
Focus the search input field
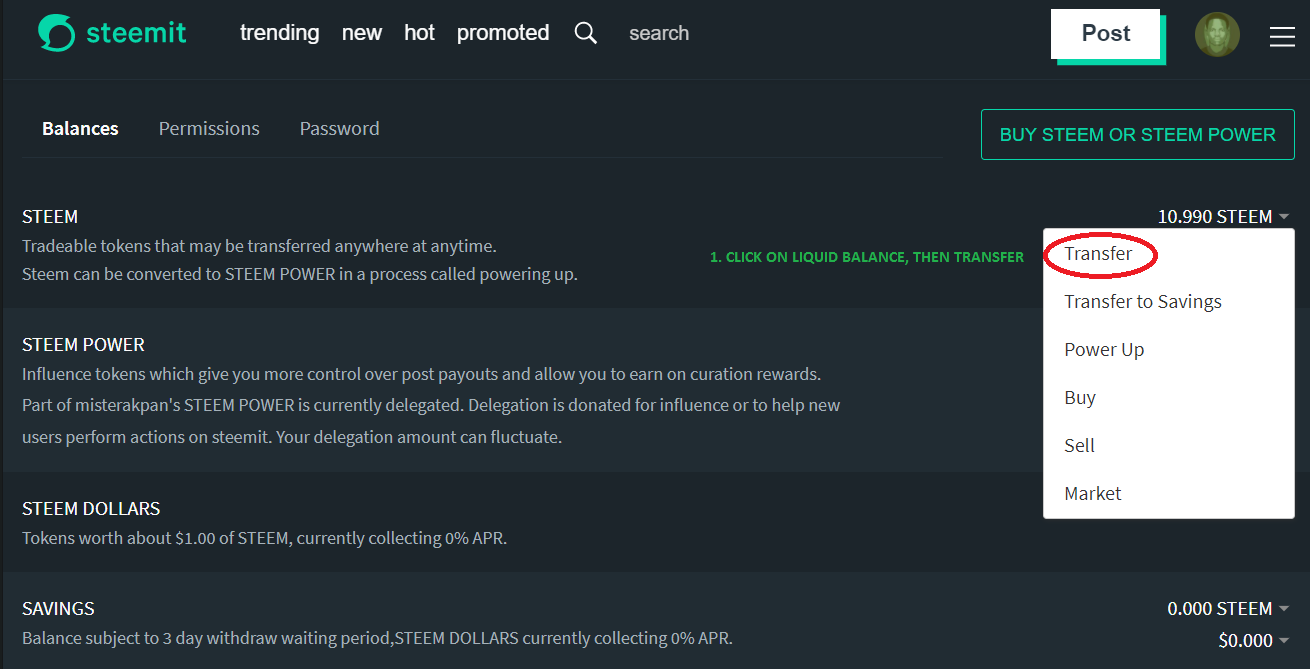click(x=659, y=33)
